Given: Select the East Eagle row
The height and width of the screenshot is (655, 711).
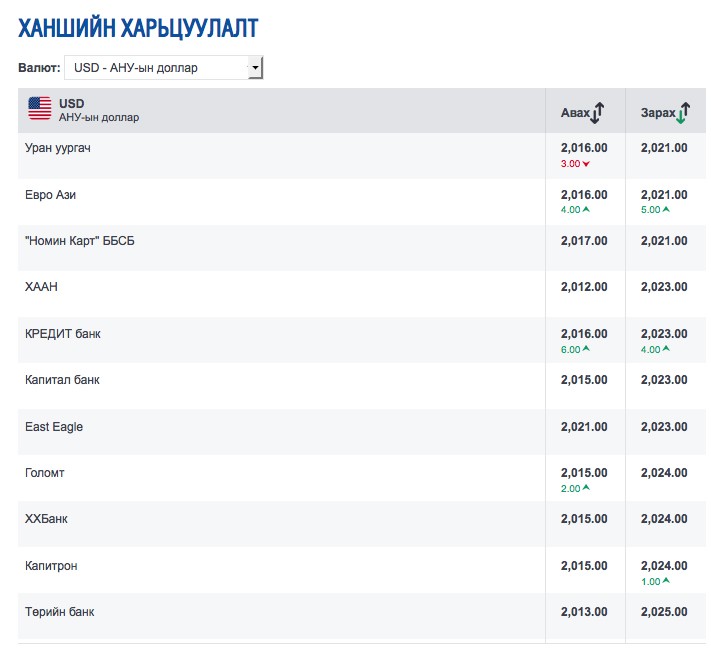Looking at the screenshot, I should point(362,432).
